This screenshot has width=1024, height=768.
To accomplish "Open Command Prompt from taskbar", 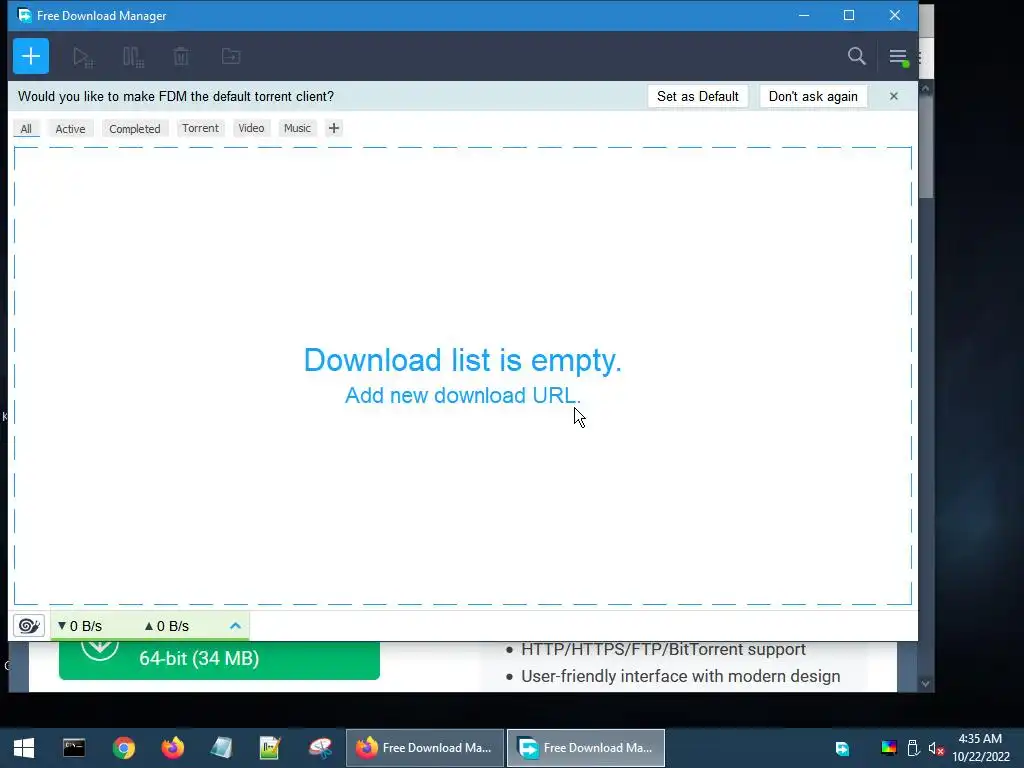I will point(74,748).
